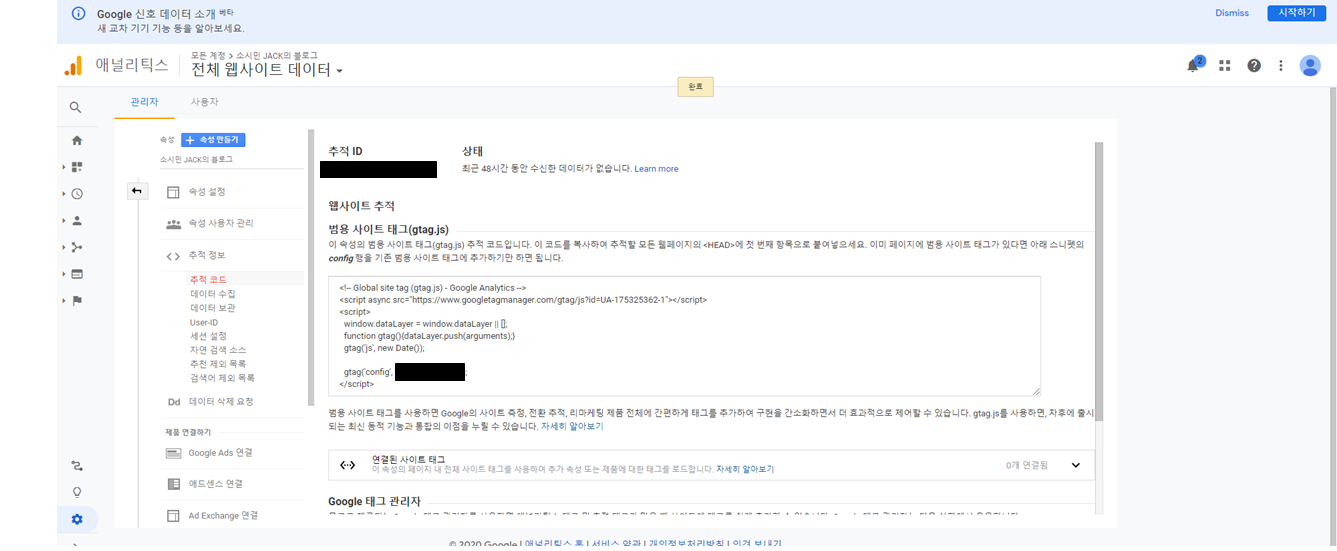
Task: Click the back arrow button in property column
Action: 137,191
